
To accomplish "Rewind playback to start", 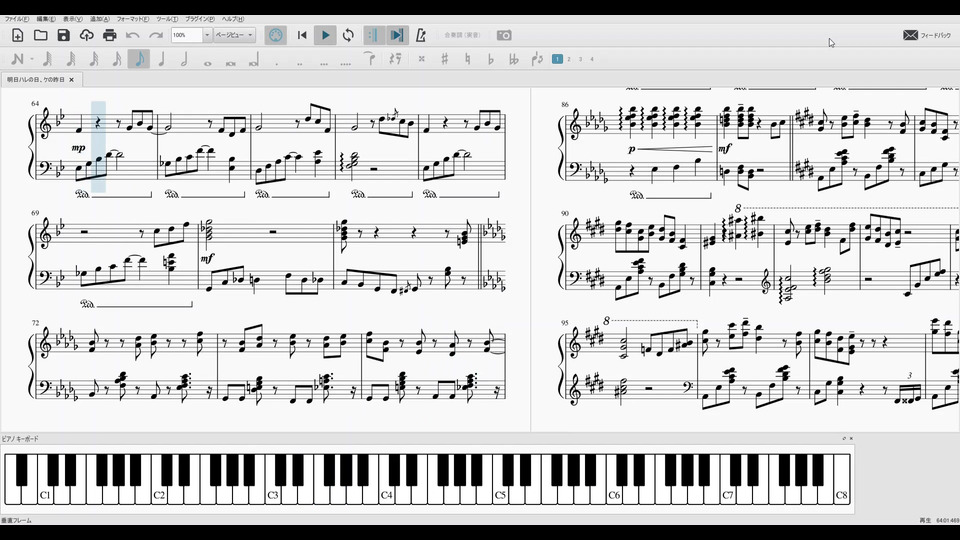I will 302,36.
